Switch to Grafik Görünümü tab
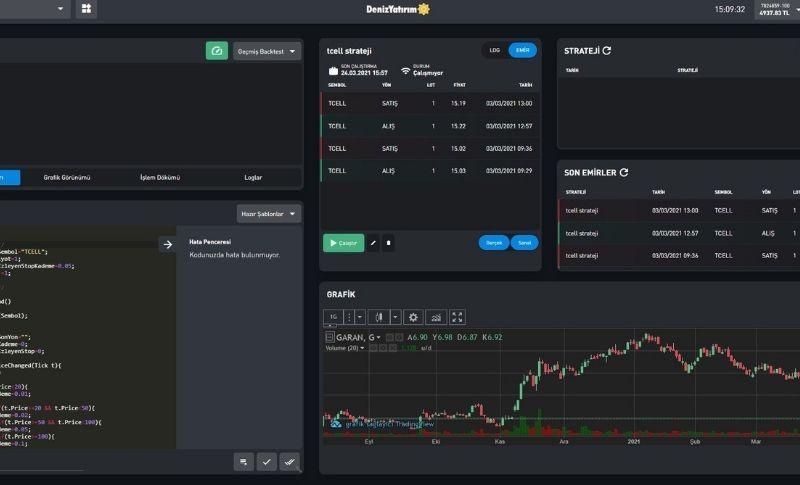 pyautogui.click(x=67, y=177)
